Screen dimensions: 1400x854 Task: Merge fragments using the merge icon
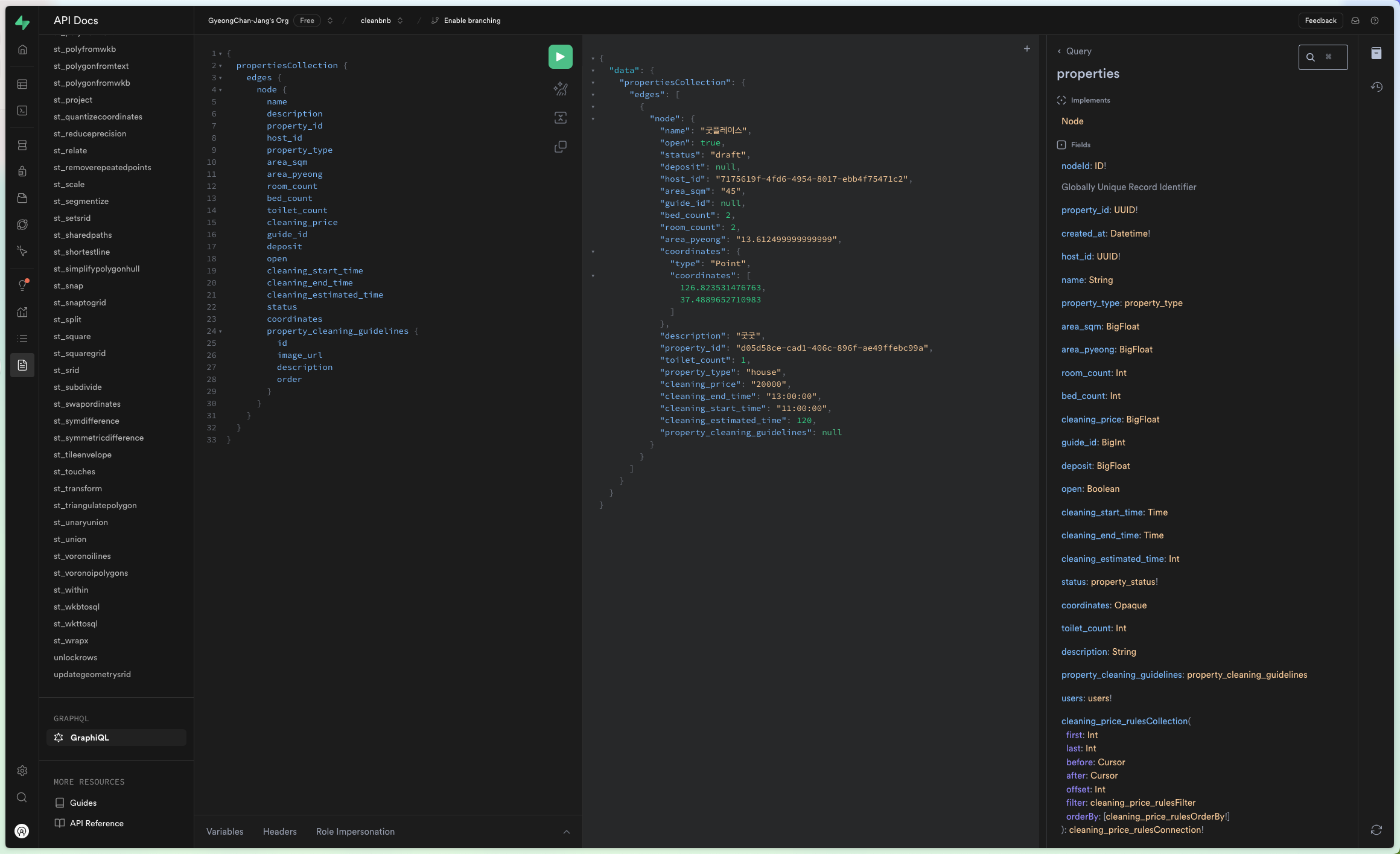560,118
